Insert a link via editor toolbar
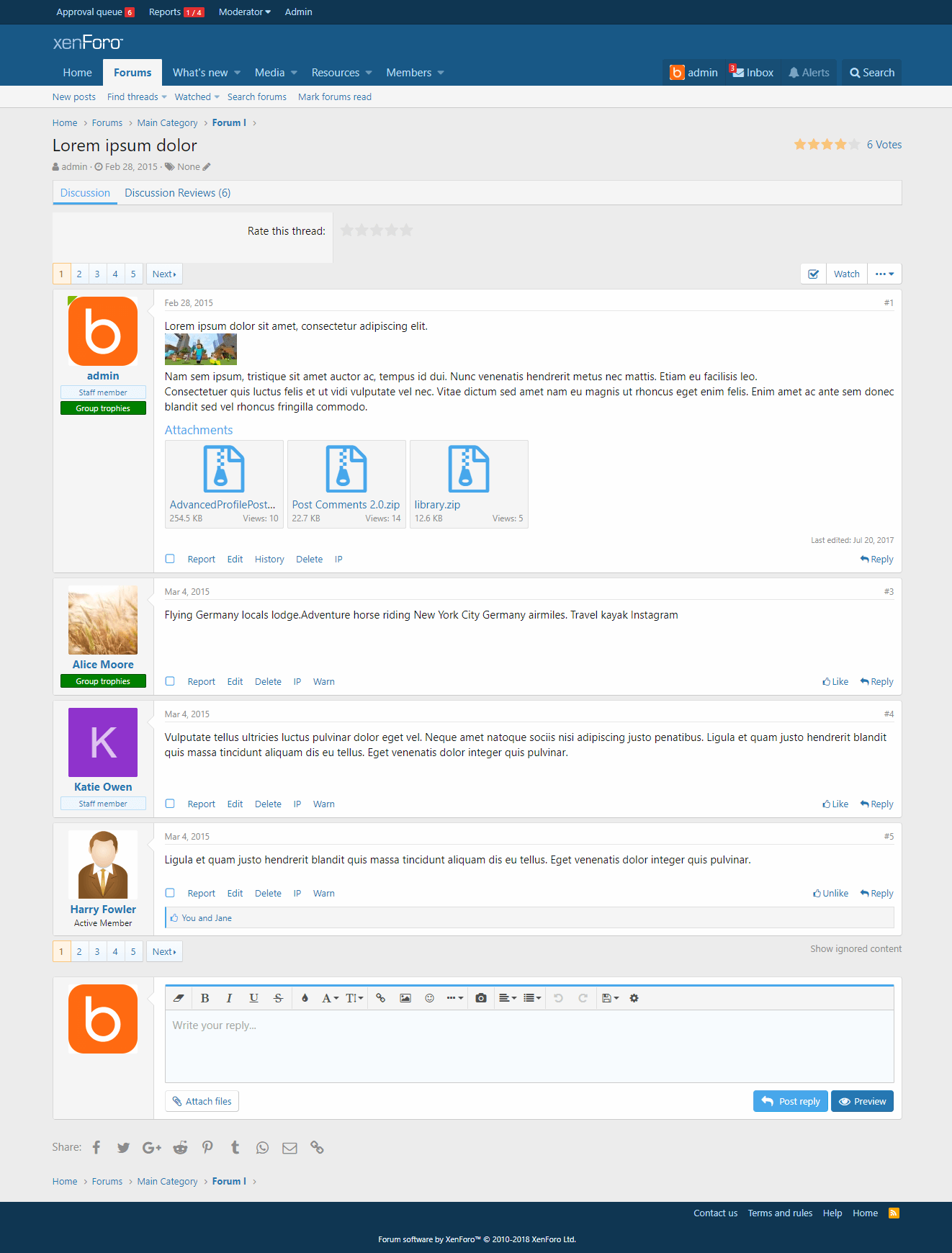This screenshot has width=952, height=1253. [x=381, y=998]
